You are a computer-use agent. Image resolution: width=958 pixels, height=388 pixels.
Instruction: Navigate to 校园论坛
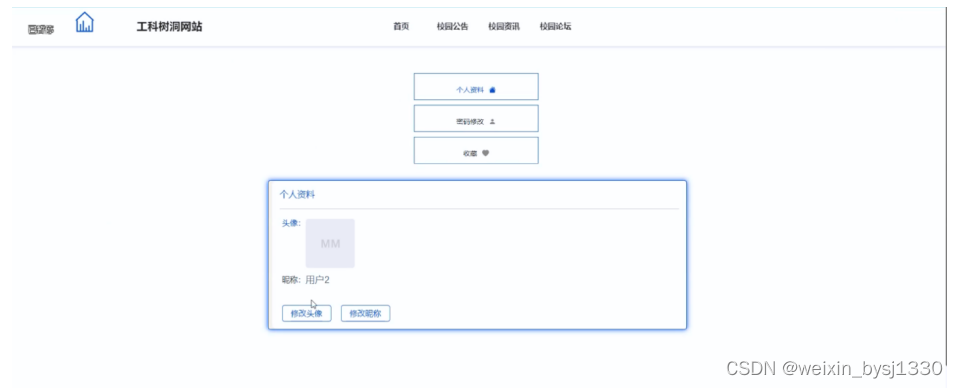click(555, 26)
